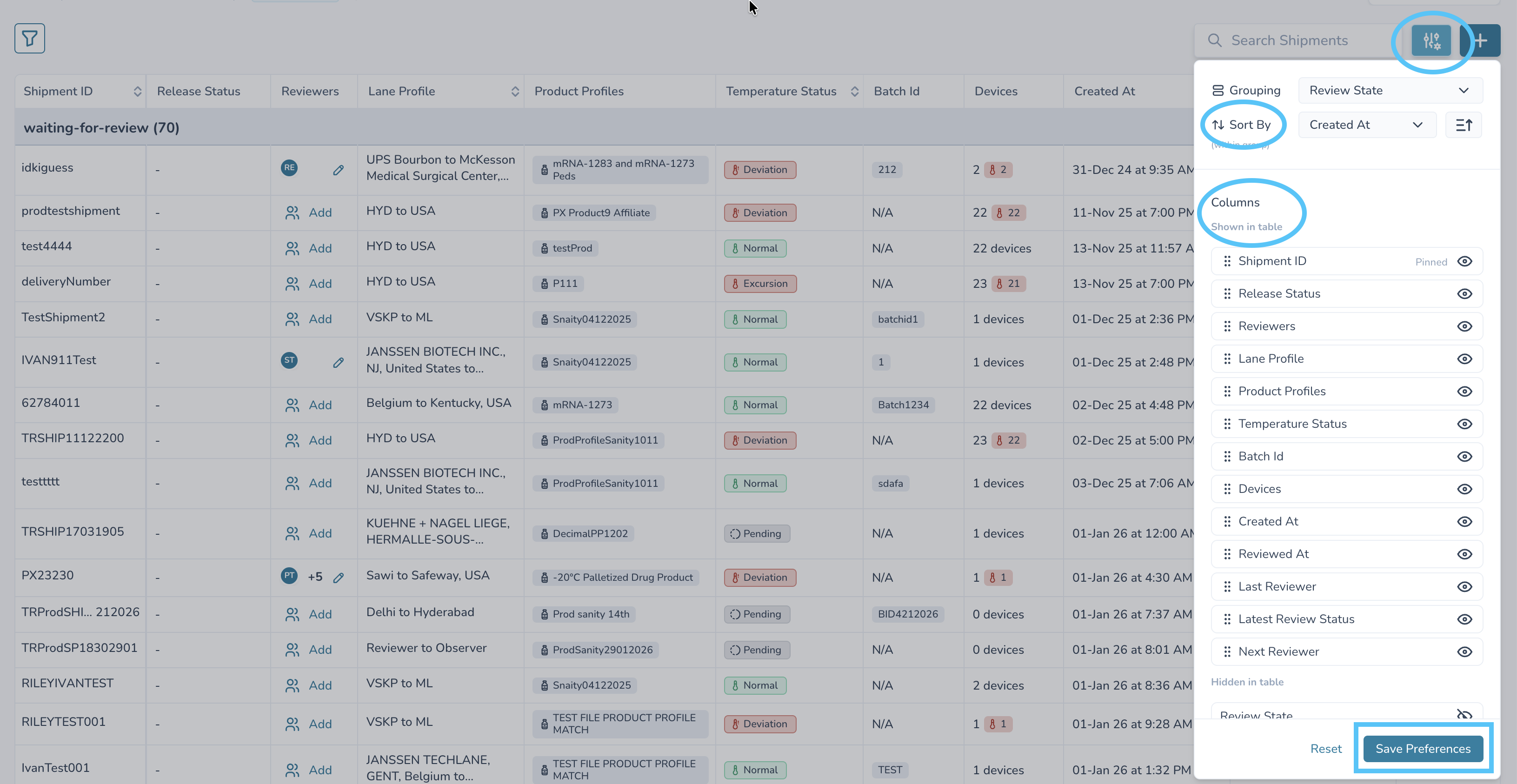Open the filter funnel icon
The image size is (1517, 784).
pyautogui.click(x=29, y=39)
